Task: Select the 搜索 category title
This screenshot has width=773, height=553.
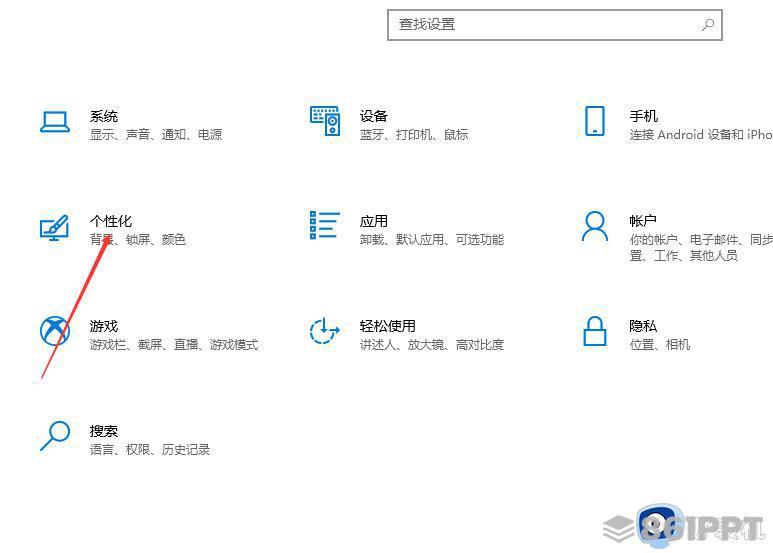Action: tap(104, 431)
